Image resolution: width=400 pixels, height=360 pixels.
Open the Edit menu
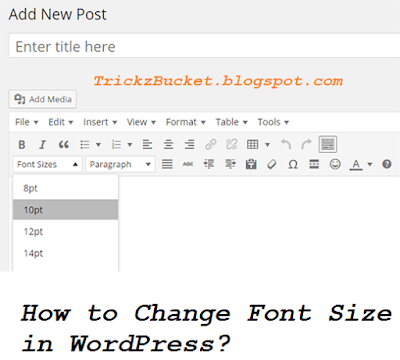60,122
